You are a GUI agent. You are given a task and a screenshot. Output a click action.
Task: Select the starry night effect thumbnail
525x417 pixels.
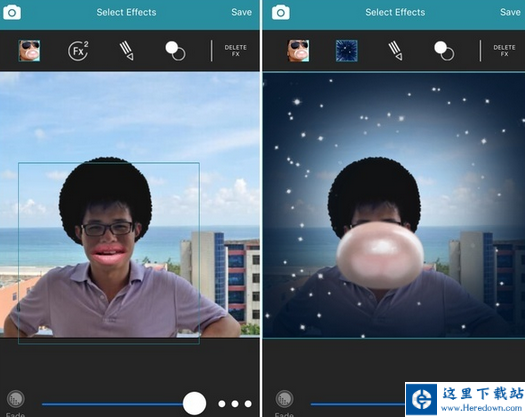[347, 51]
